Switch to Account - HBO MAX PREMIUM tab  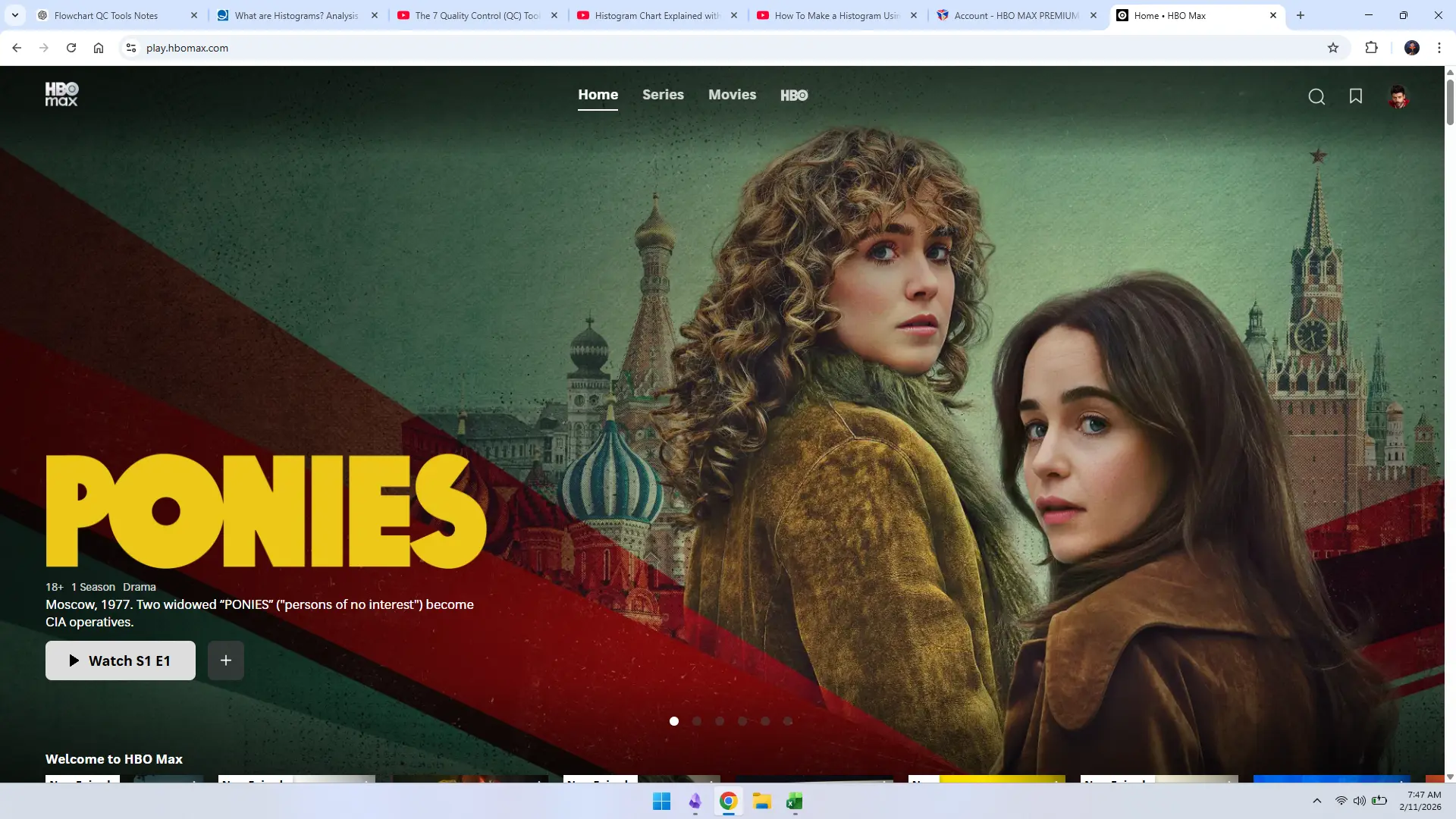click(1016, 15)
